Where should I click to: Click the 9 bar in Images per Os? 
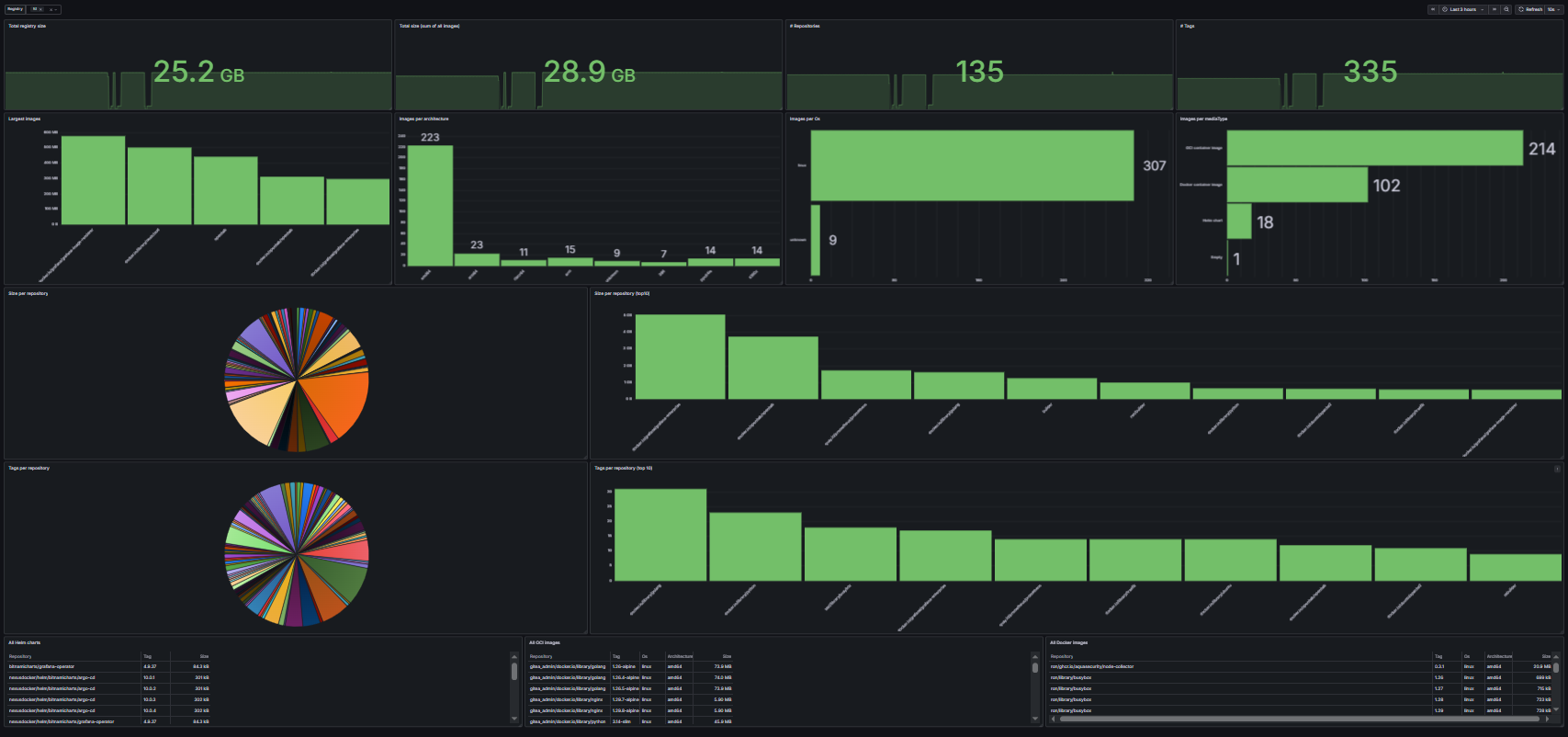[815, 240]
